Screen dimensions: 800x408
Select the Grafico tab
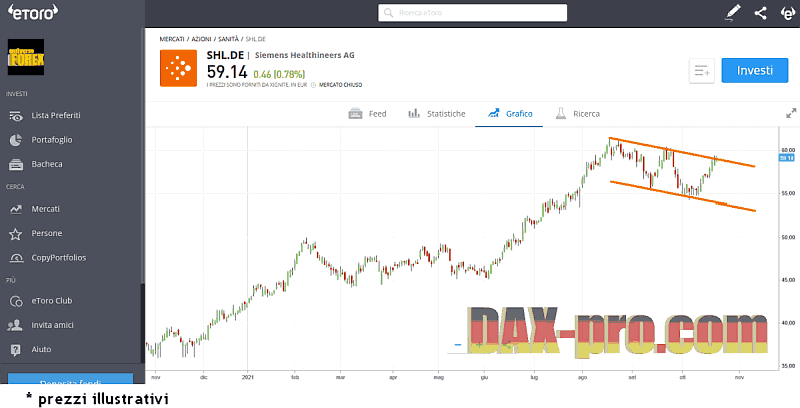pos(509,114)
